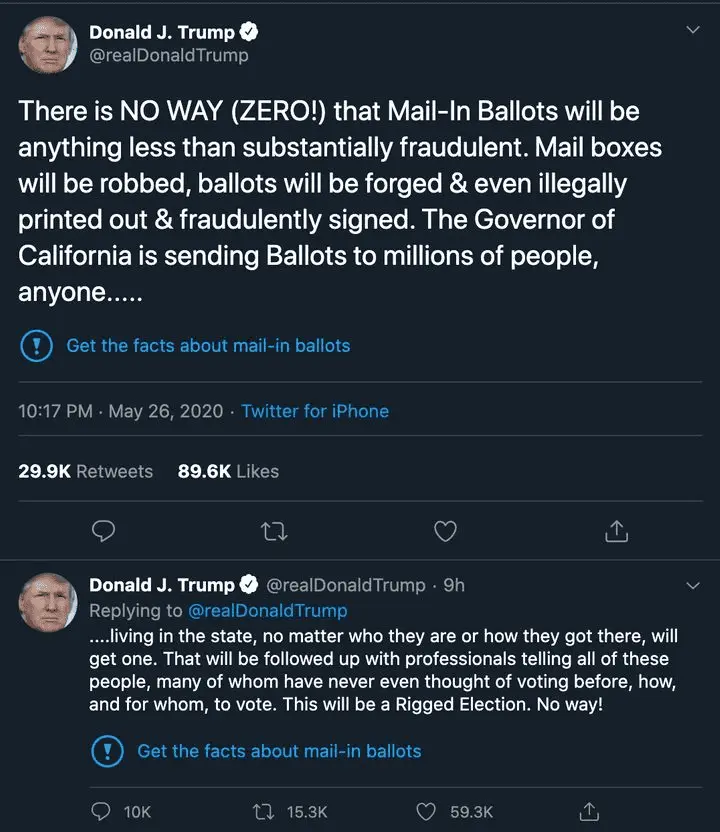Like the reply tweet showing 59.3K
720x832 pixels.
click(427, 811)
